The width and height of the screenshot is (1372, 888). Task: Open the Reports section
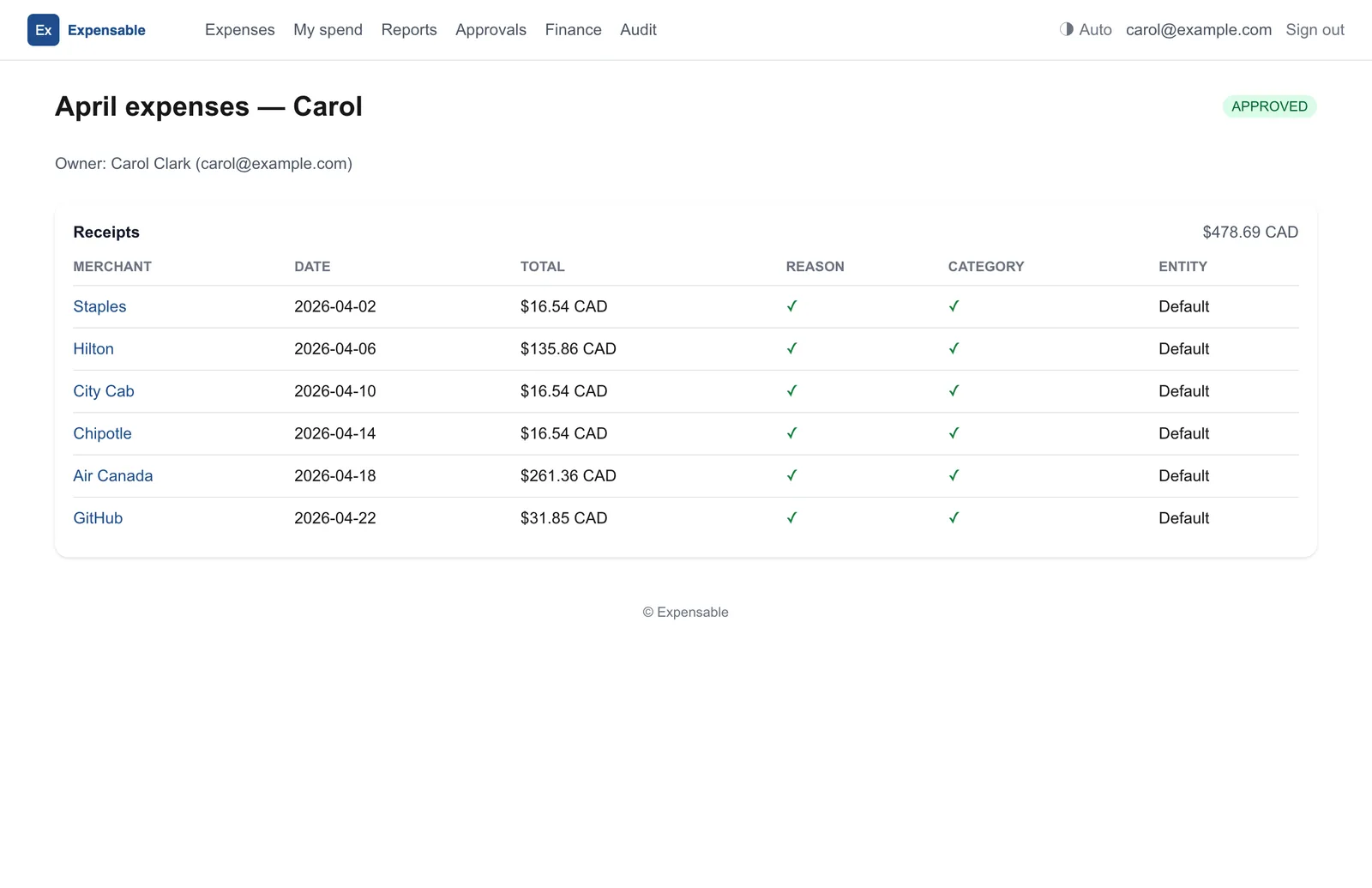pos(409,30)
